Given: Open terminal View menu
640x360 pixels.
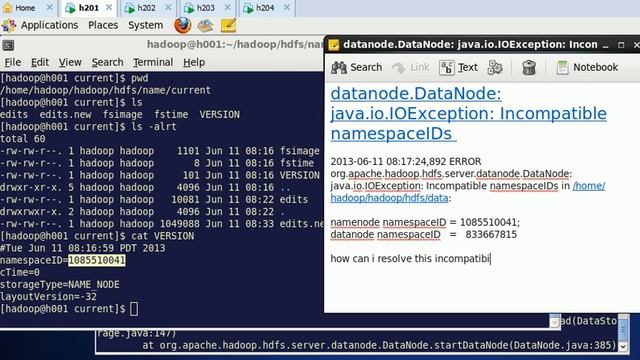Looking at the screenshot, I should (x=70, y=62).
